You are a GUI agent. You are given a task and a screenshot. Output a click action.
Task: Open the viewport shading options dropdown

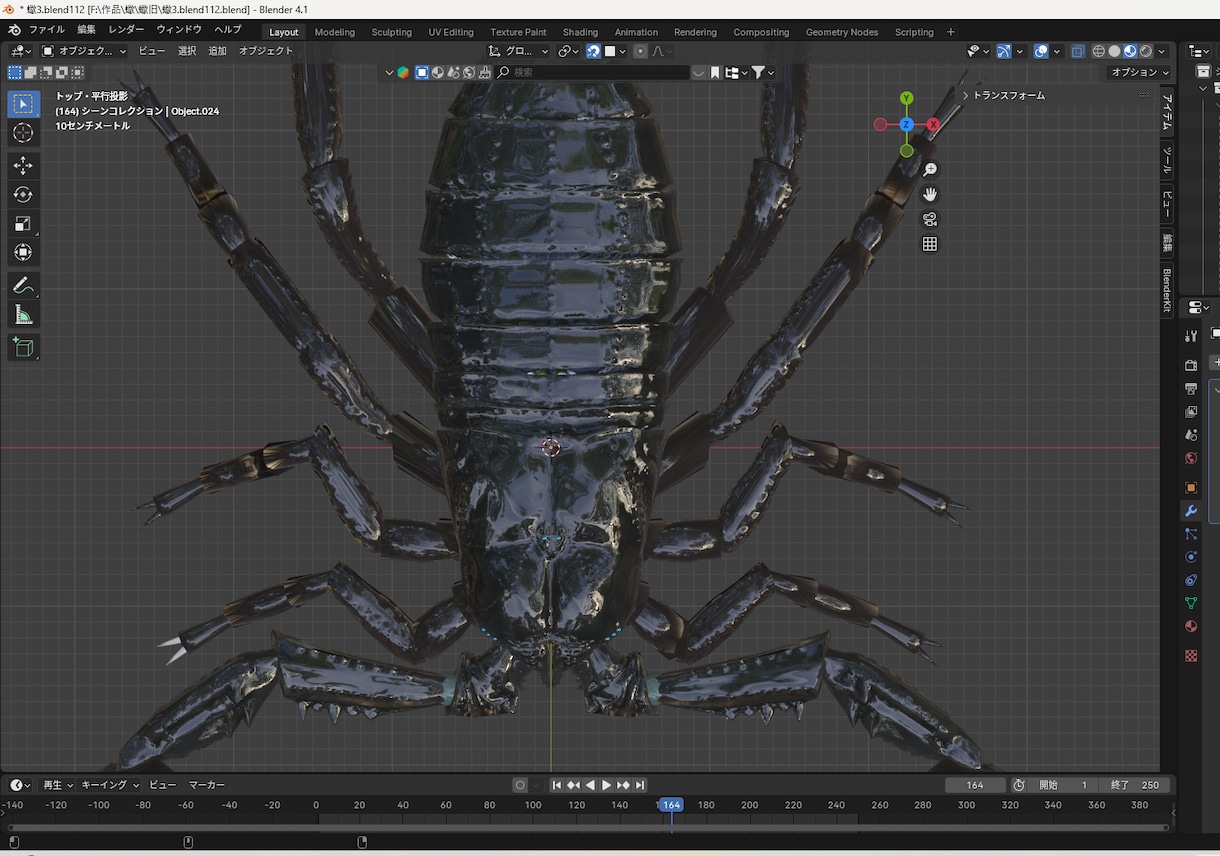[1162, 51]
